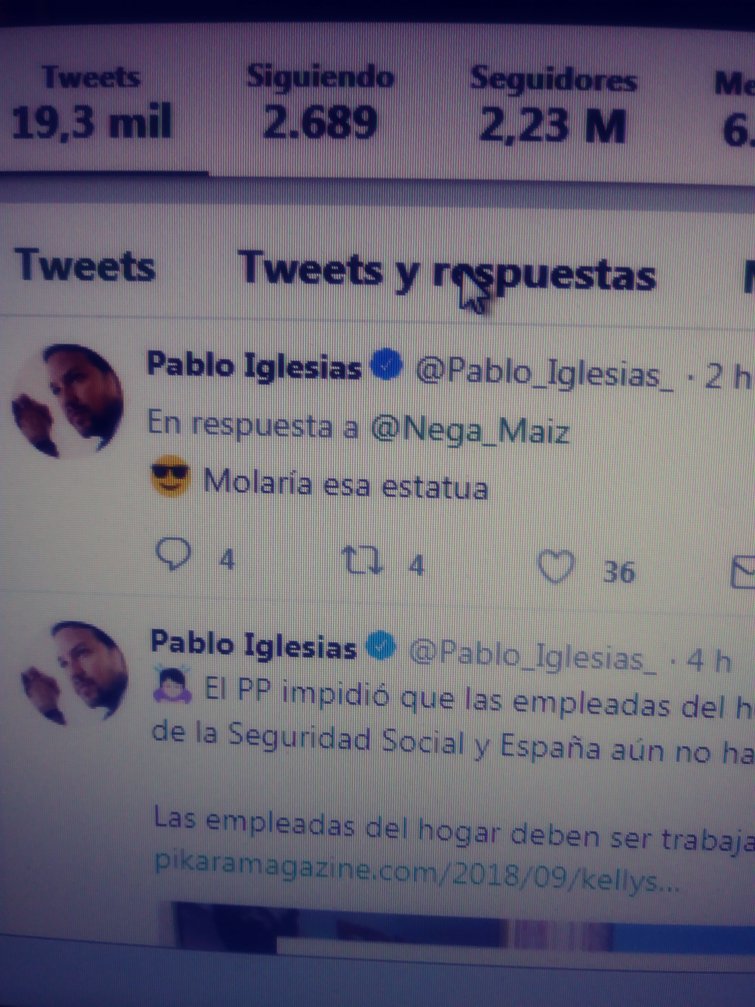Click the emoji before El PP impidió text
Viewport: 755px width, 1007px height.
171,685
